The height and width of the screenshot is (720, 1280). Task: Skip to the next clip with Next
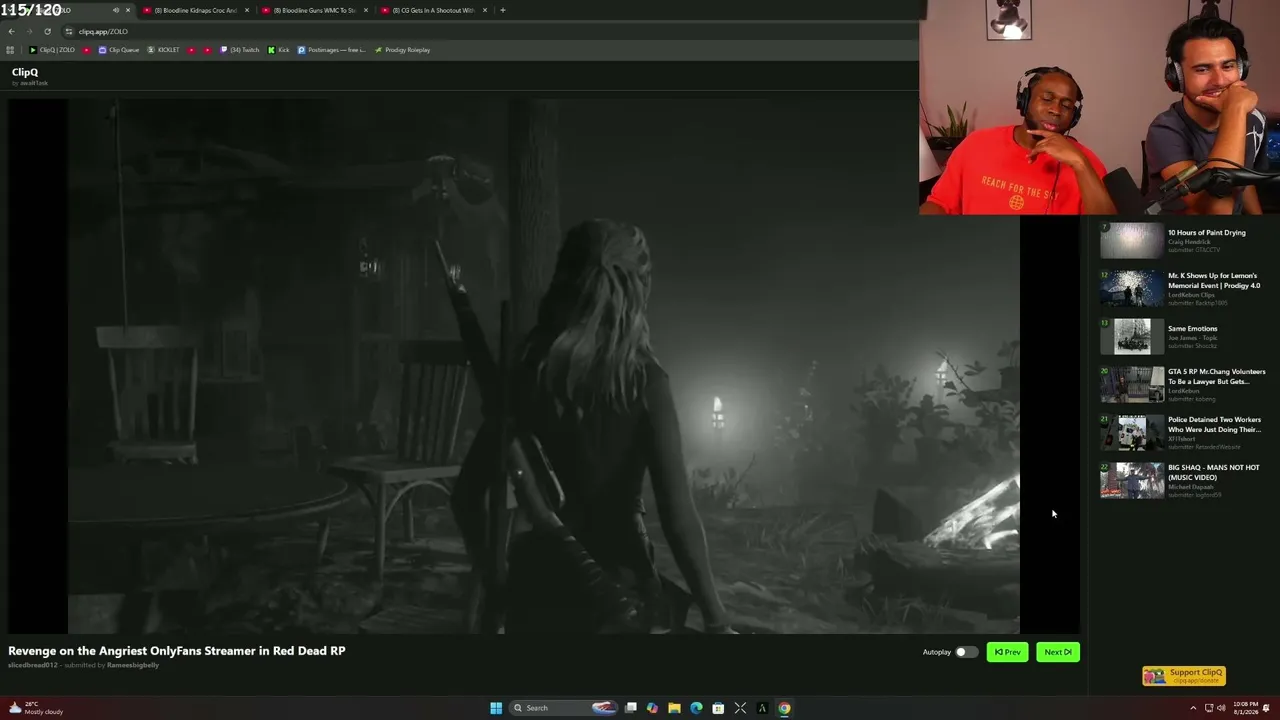(x=1057, y=652)
